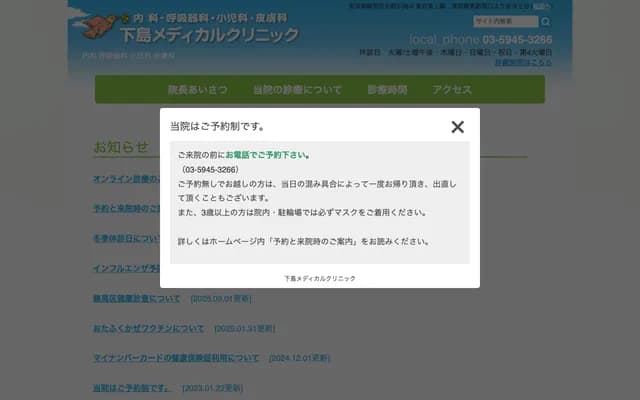Click the phone number 03-5945-3266 in header
The height and width of the screenshot is (400, 640).
coord(517,40)
